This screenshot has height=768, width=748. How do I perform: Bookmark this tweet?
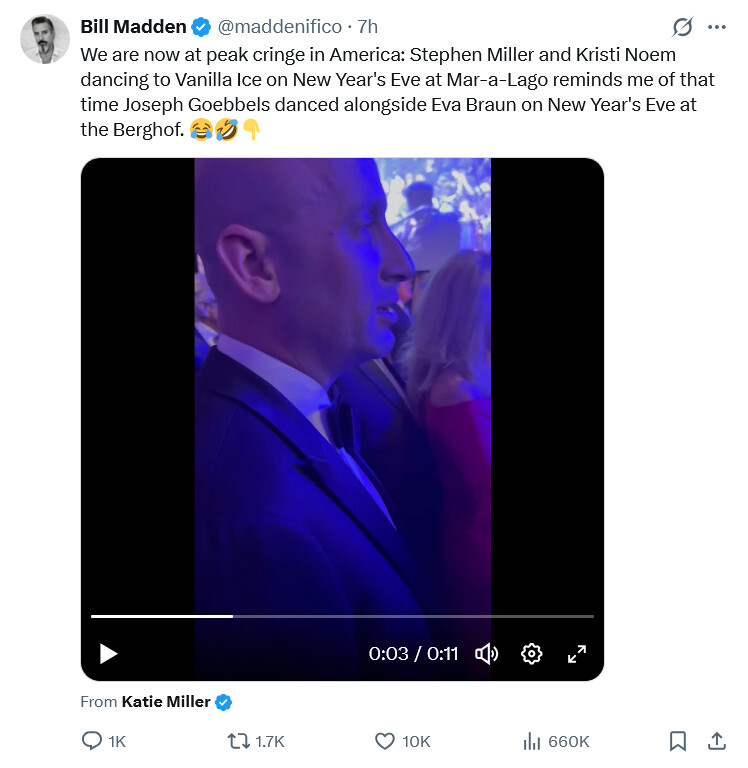[677, 741]
